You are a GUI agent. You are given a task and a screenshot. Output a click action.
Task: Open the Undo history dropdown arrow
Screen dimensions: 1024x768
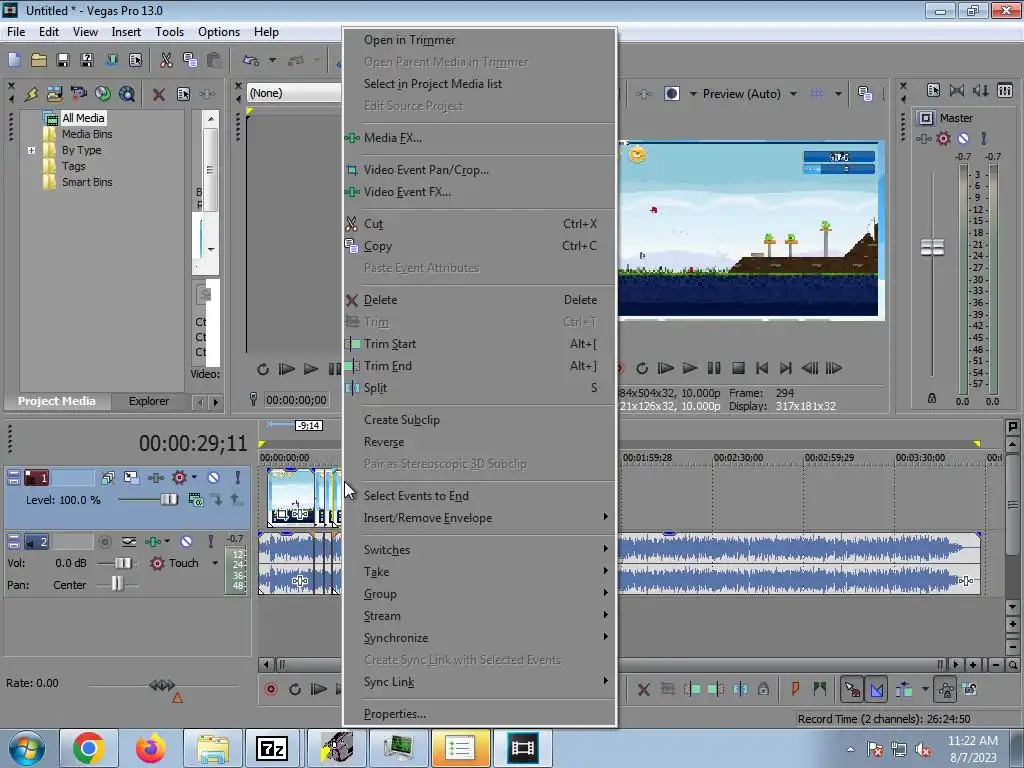coord(272,61)
